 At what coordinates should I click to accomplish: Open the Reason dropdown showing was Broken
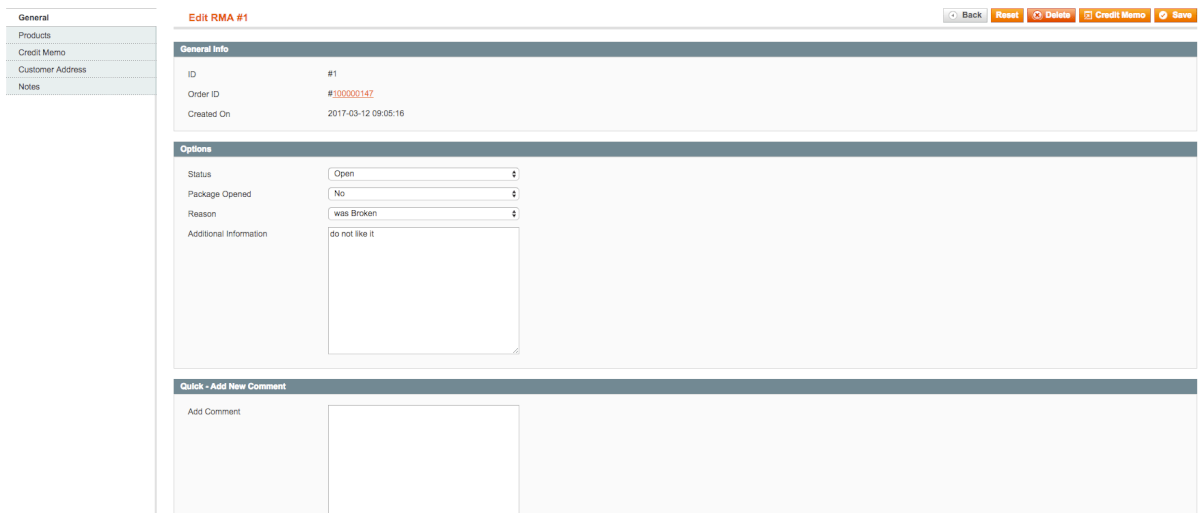point(423,213)
